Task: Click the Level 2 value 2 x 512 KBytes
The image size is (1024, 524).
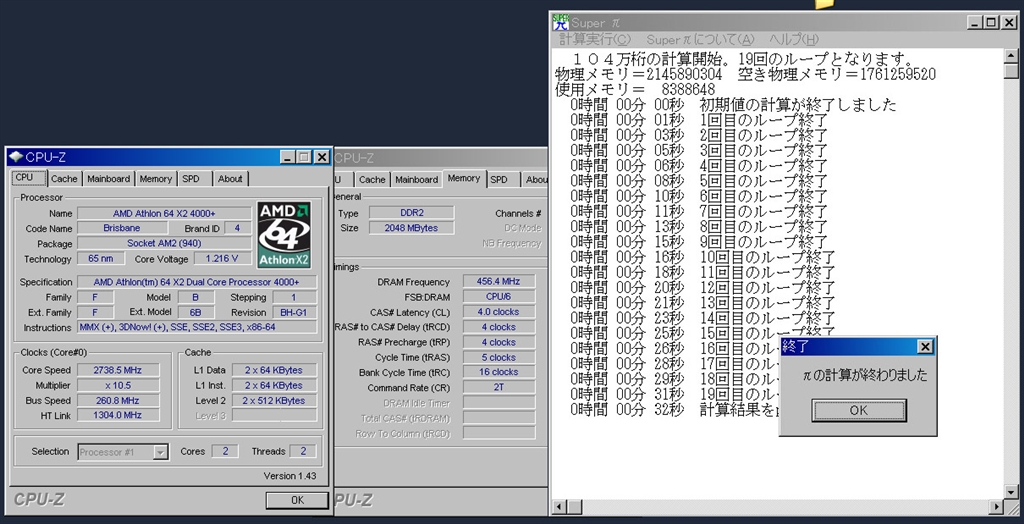Action: 274,401
